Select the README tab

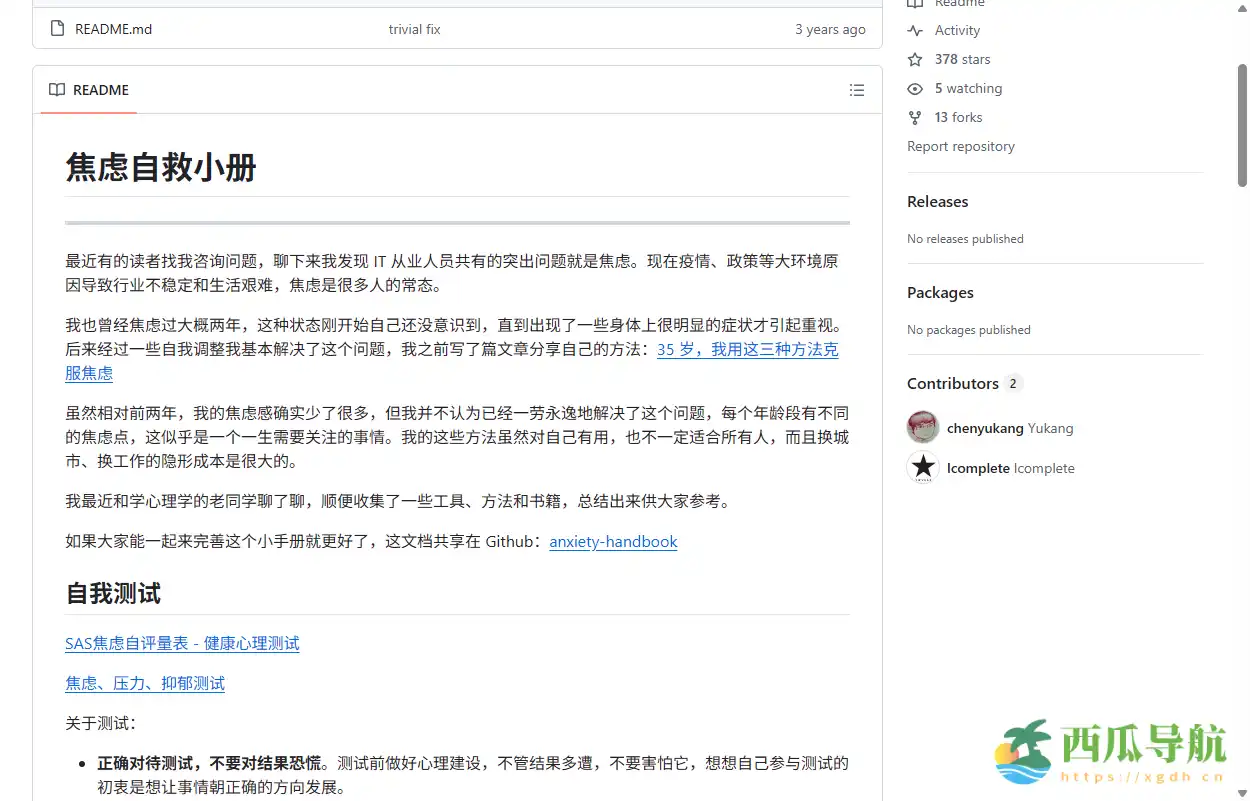pos(101,90)
